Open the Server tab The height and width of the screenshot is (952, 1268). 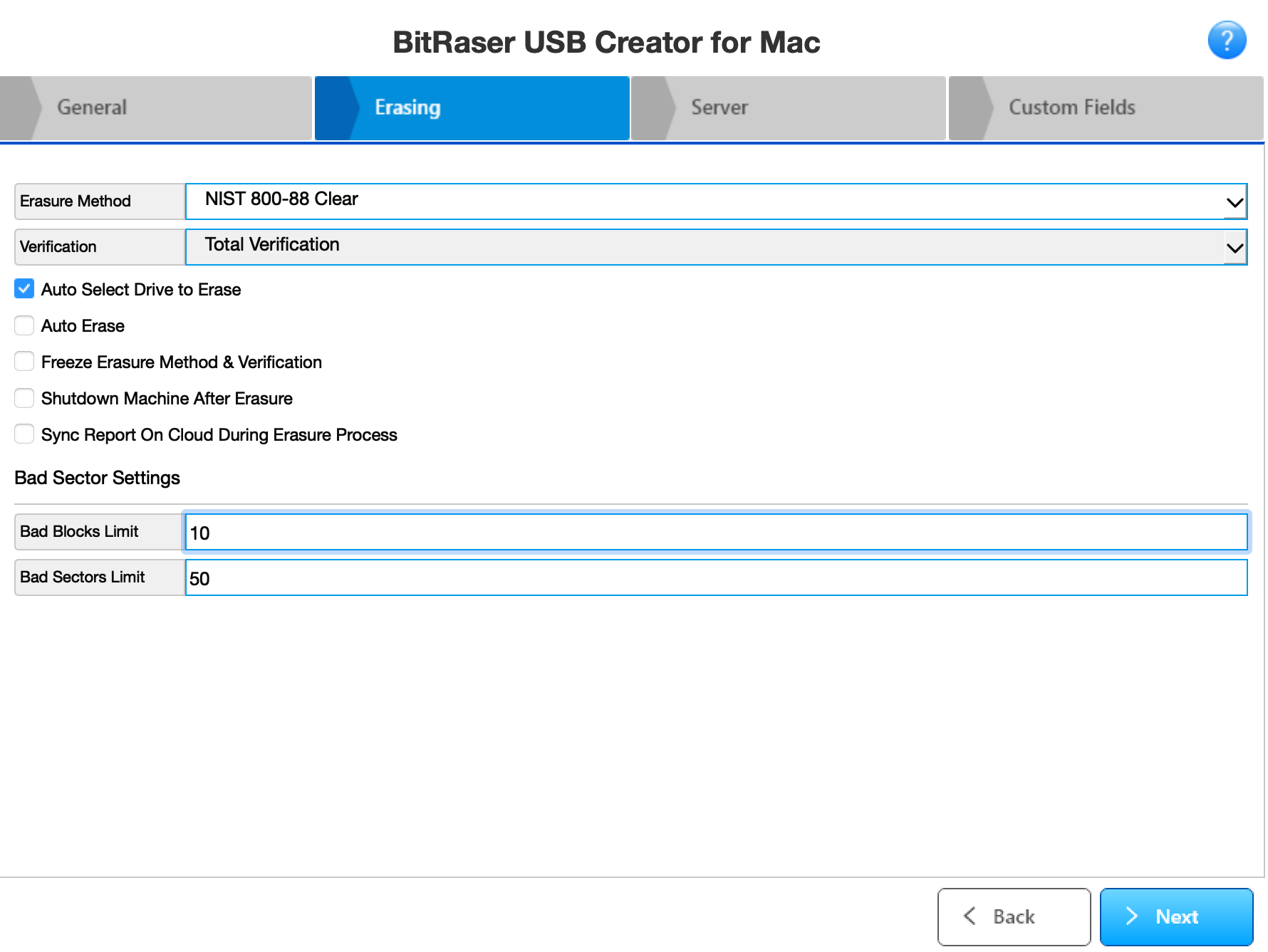pyautogui.click(x=788, y=108)
